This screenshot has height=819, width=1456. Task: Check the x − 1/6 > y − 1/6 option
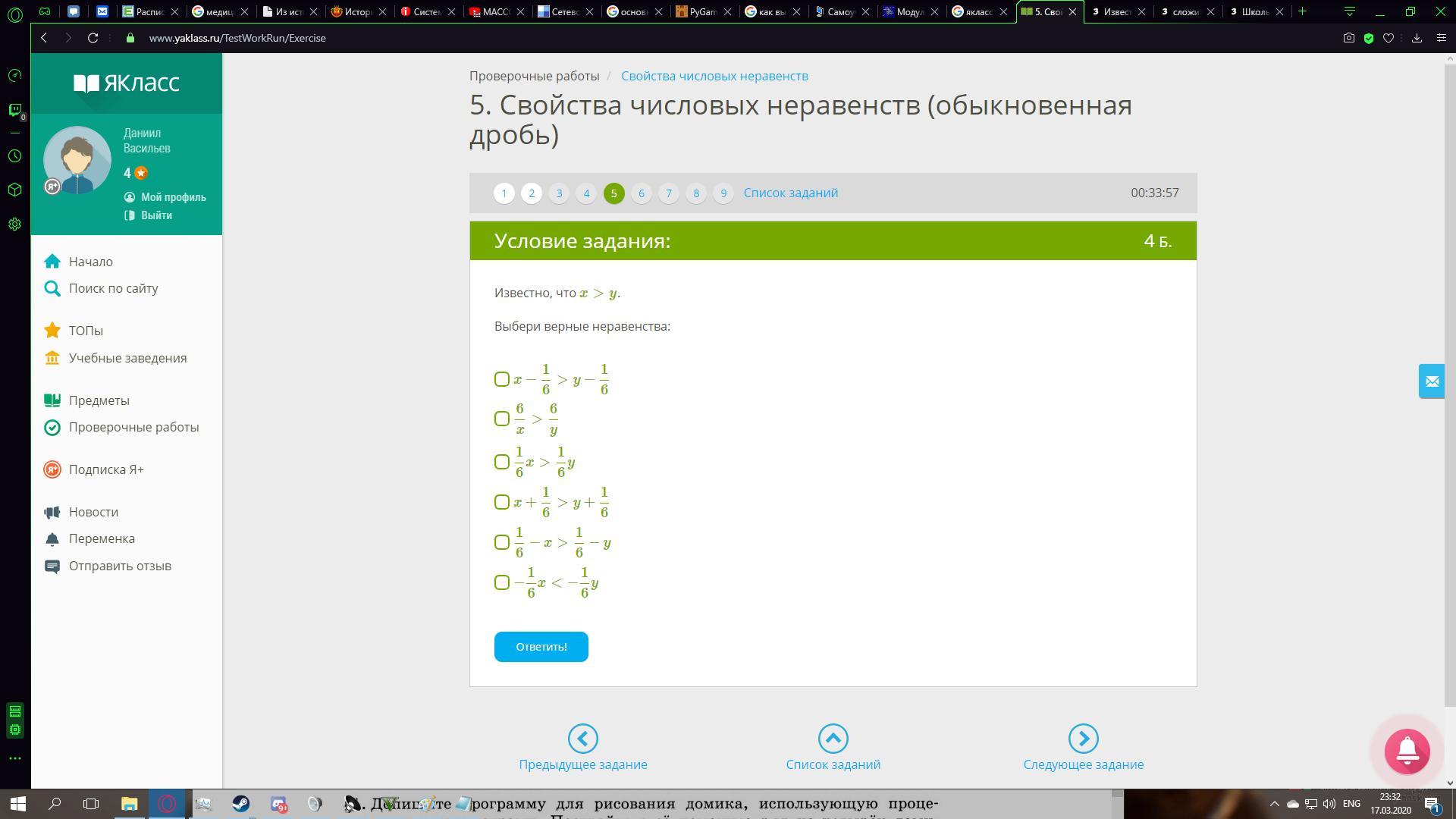point(501,379)
